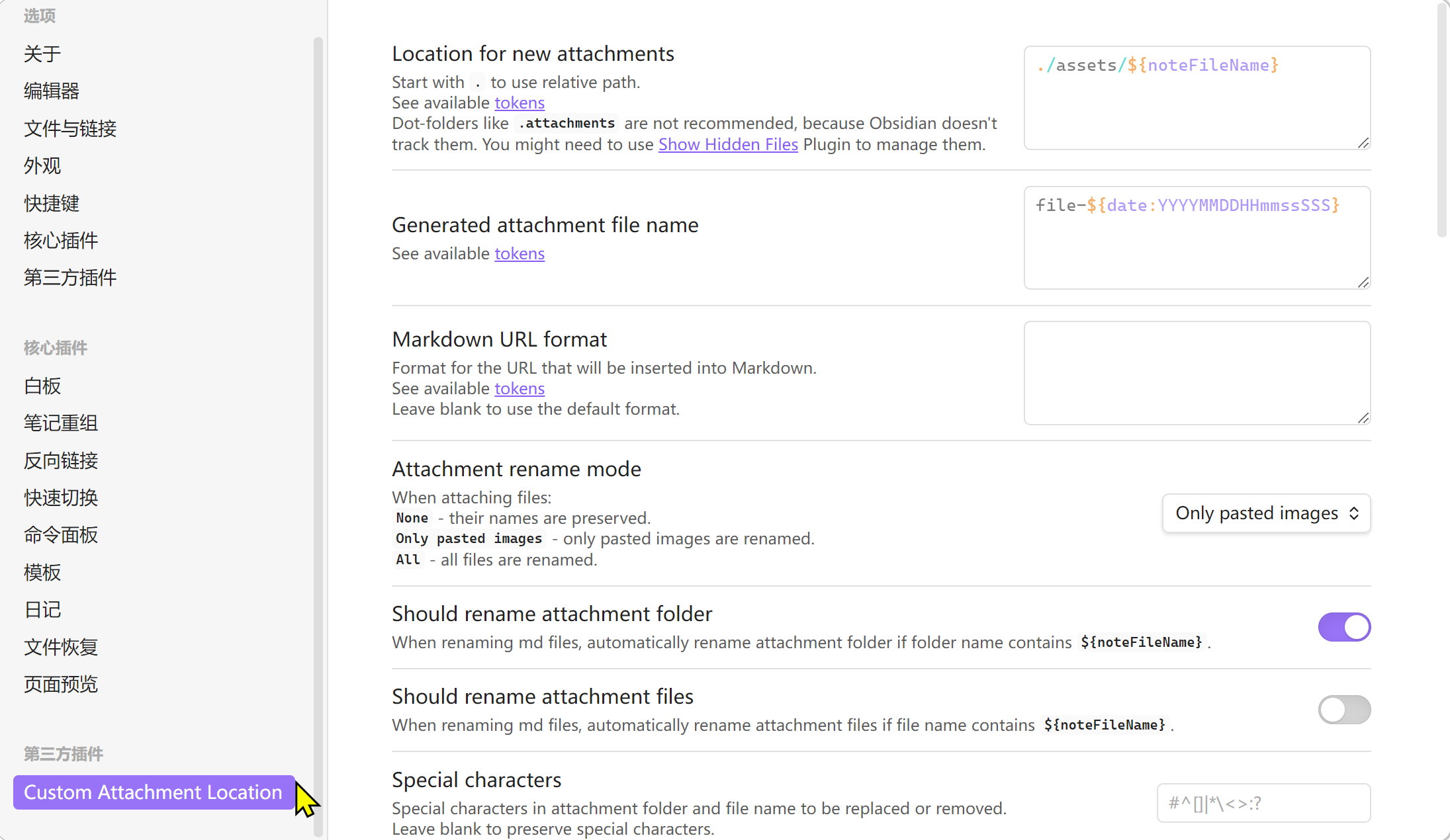Click the empty Markdown URL format field
Screen dimensions: 1450x840
tap(1197, 373)
